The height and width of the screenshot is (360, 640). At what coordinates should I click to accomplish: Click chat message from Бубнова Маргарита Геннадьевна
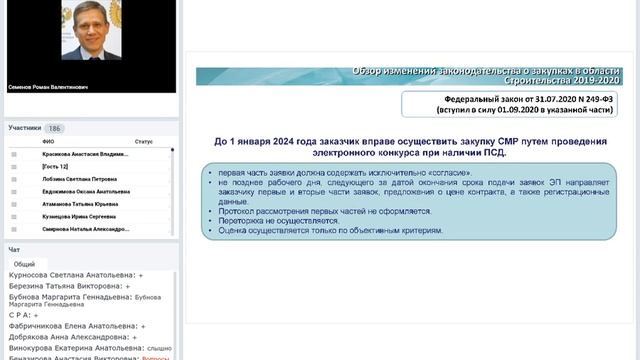85,300
